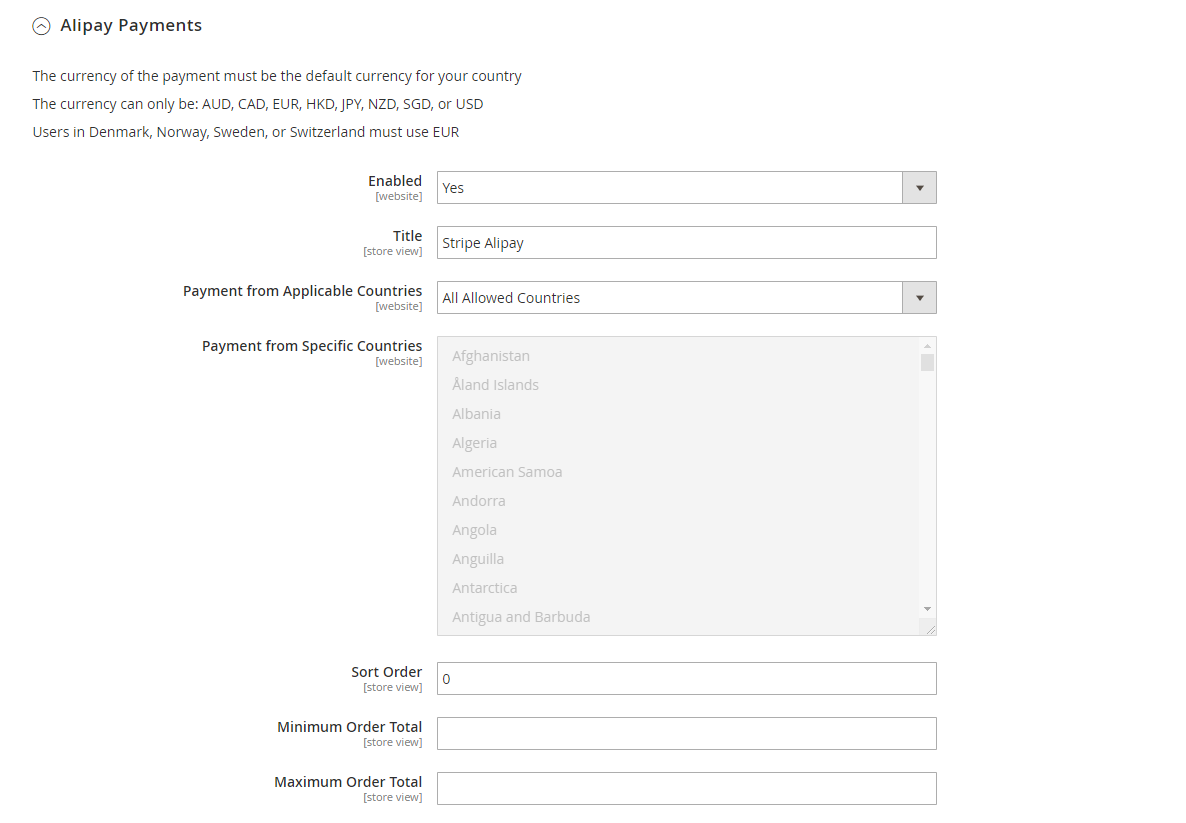The width and height of the screenshot is (1186, 823).
Task: Click the country list scroll down arrow
Action: [x=927, y=609]
